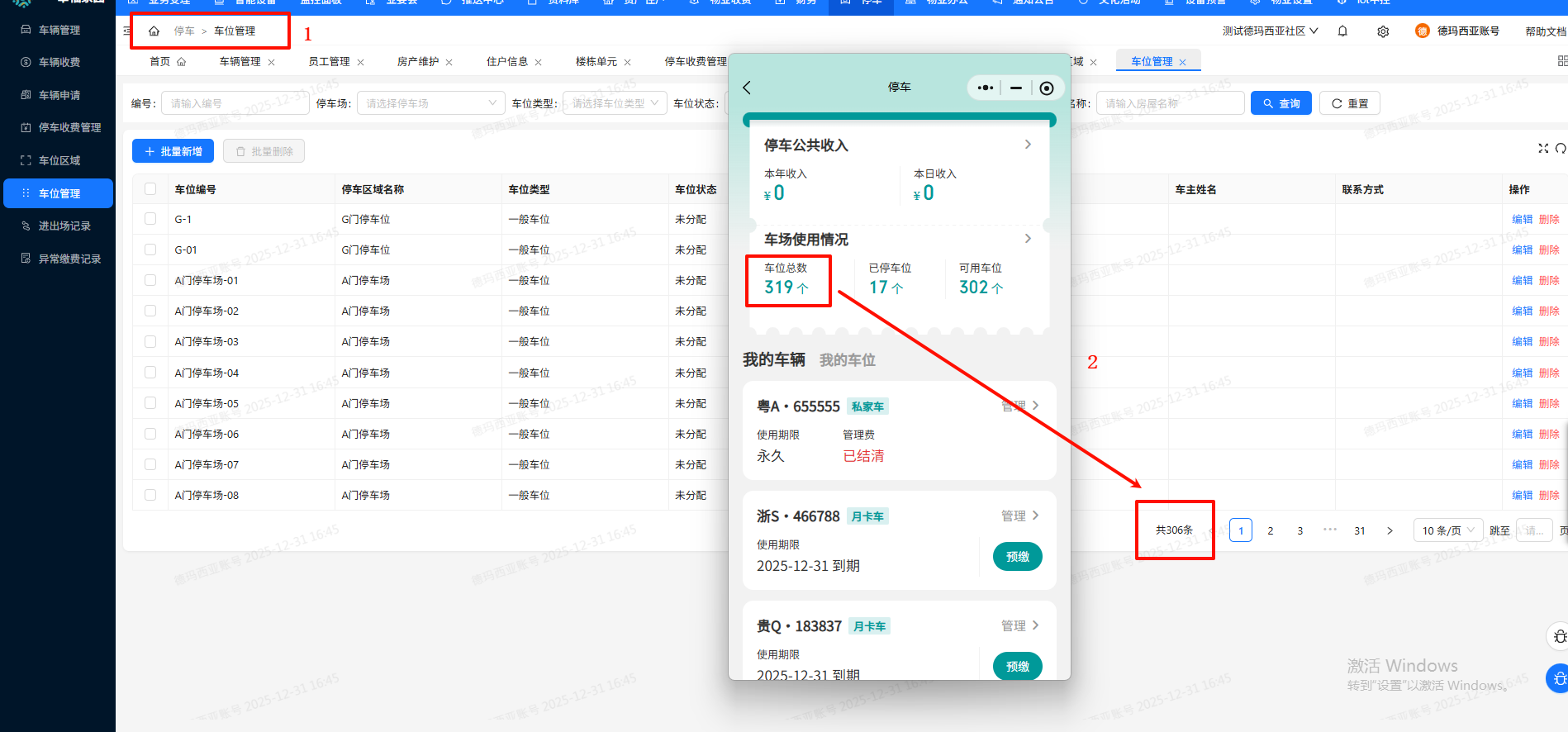The height and width of the screenshot is (732, 1568).
Task: Close the 员工管理 tab
Action: coord(360,62)
